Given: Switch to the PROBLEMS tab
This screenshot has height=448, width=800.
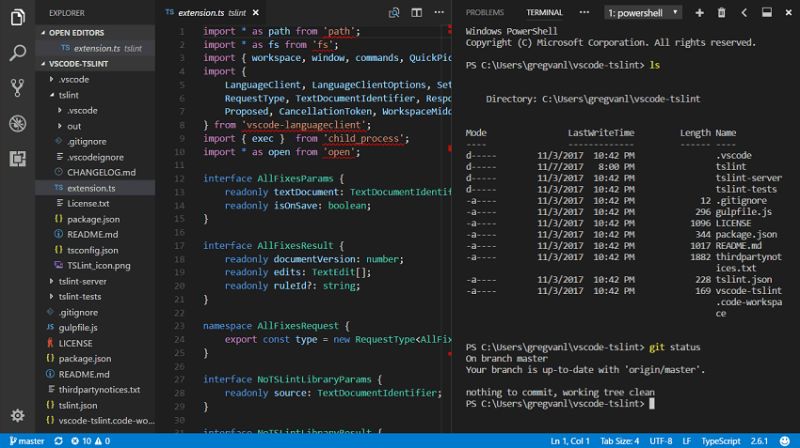Looking at the screenshot, I should click(484, 12).
